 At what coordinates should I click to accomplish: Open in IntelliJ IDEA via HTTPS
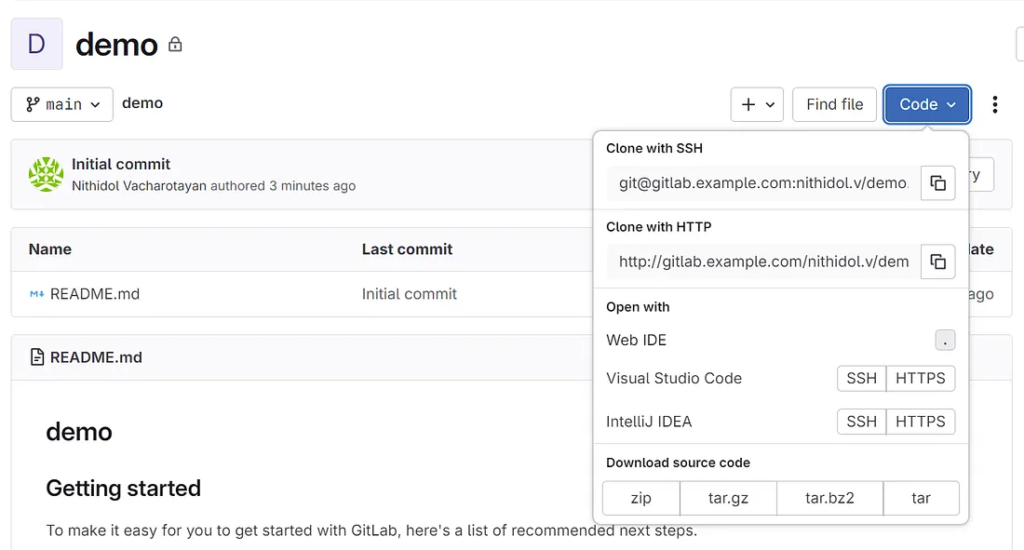click(920, 421)
